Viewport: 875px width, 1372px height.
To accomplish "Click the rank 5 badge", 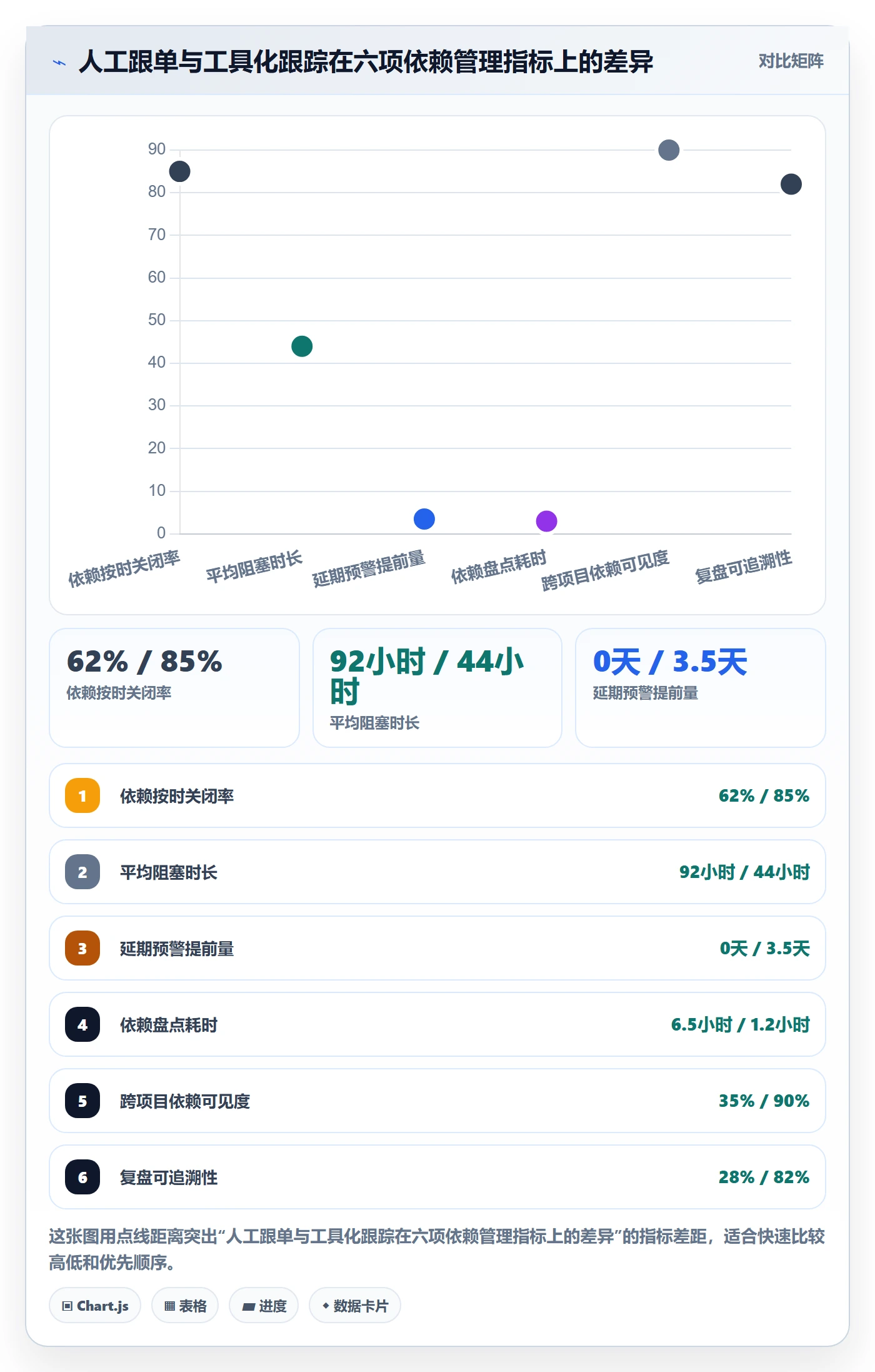I will coord(82,1101).
